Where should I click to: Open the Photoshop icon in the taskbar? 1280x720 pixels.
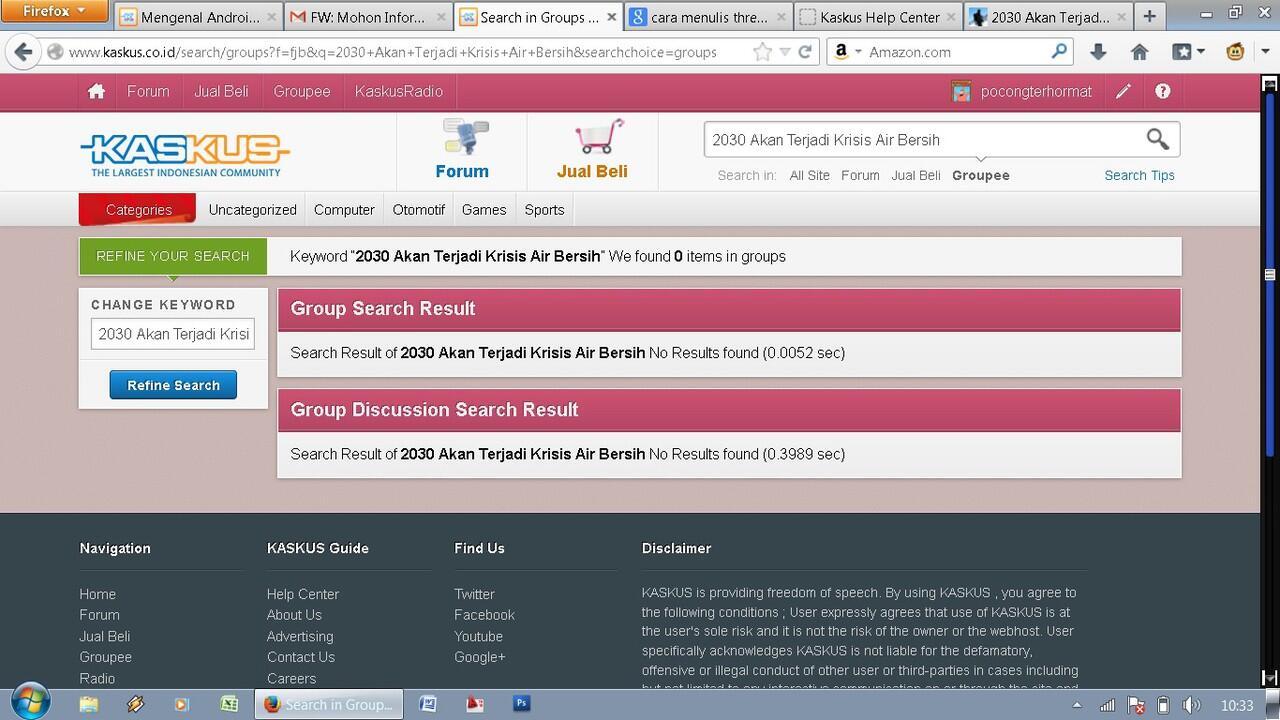pos(521,703)
